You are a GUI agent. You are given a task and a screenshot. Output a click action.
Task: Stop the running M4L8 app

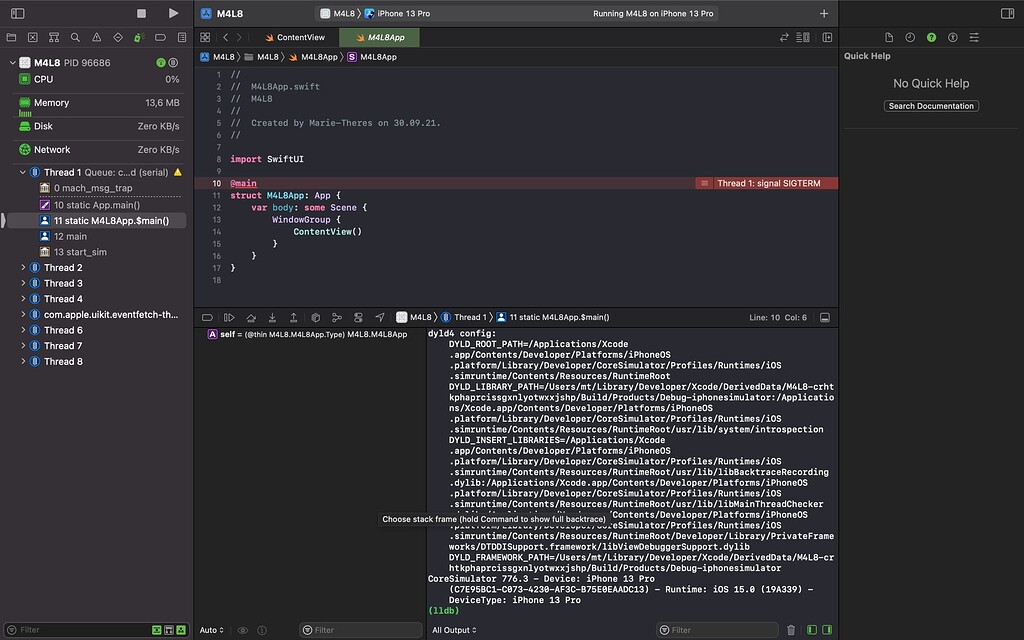(141, 13)
